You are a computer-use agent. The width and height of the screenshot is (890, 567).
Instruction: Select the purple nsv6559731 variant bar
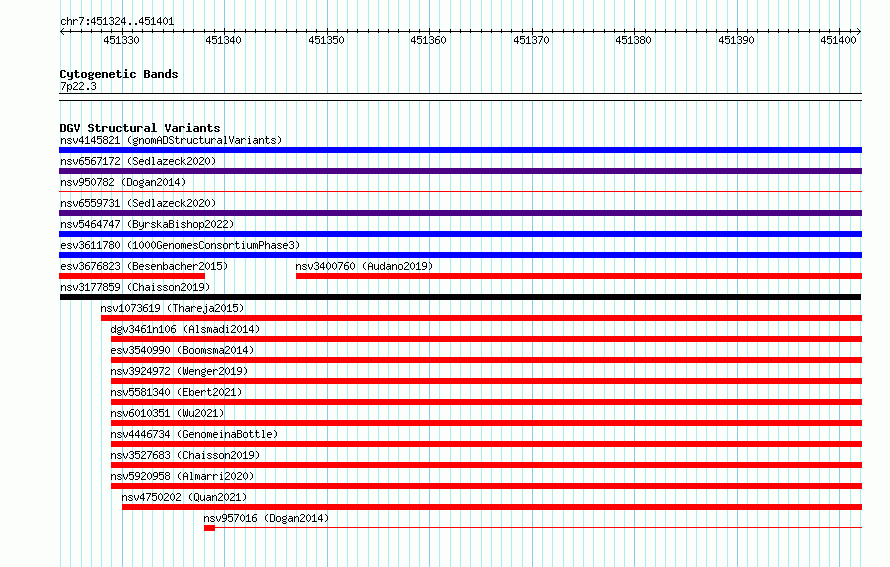(x=460, y=213)
